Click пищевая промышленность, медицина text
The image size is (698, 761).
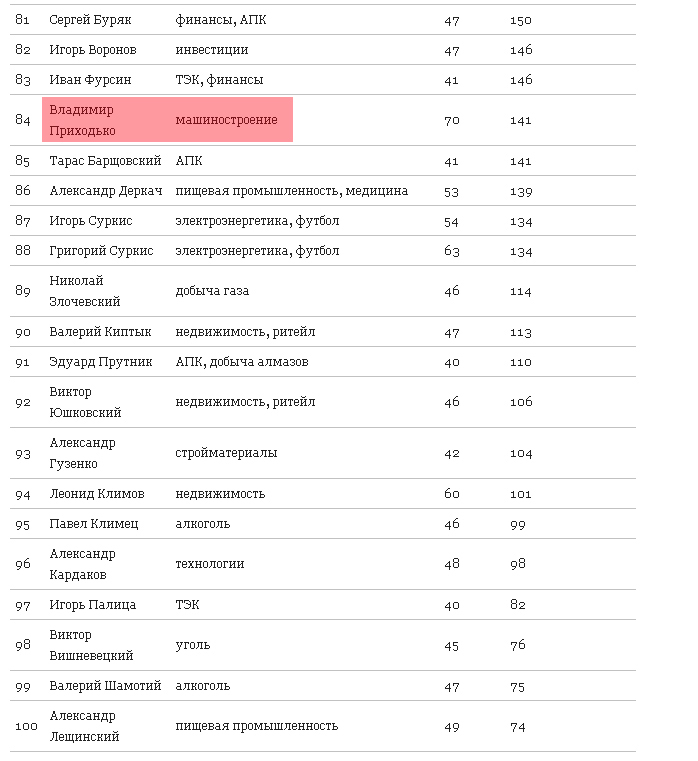[291, 191]
